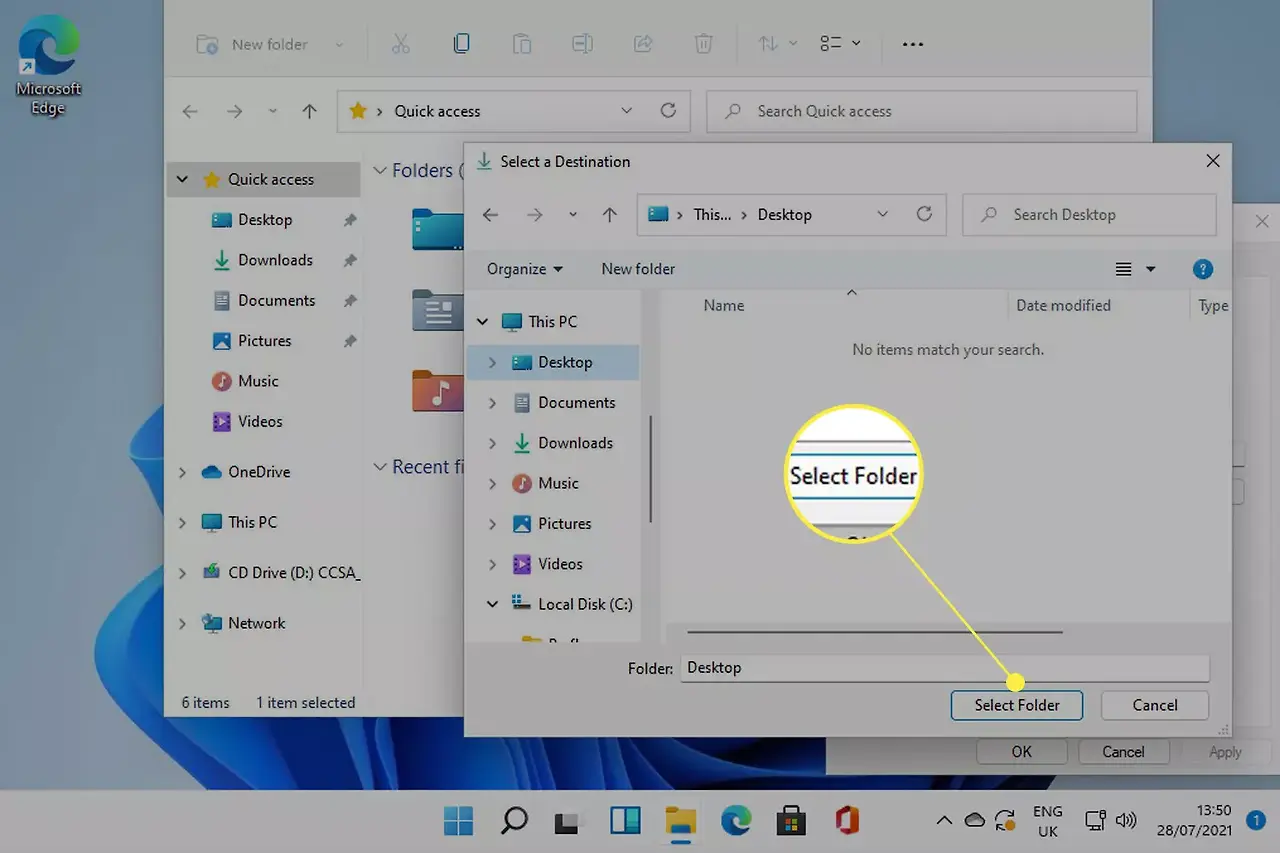Open Pictures in Explorer Quick access
This screenshot has width=1280, height=853.
coord(264,341)
